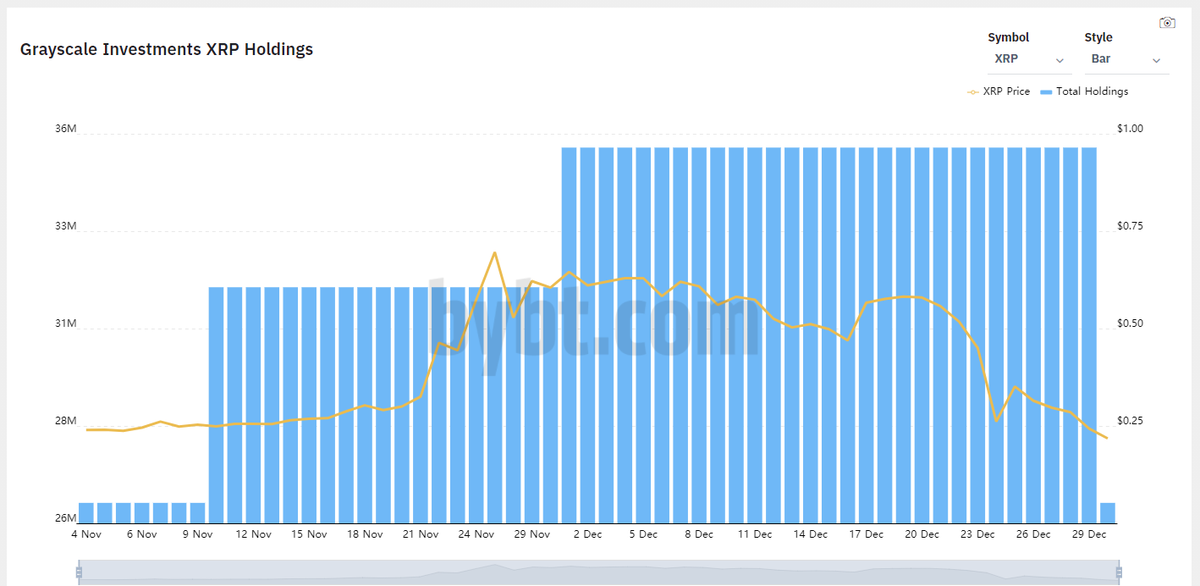Click the 4 Nov axis label
Screen dimensions: 1200x586
86,534
